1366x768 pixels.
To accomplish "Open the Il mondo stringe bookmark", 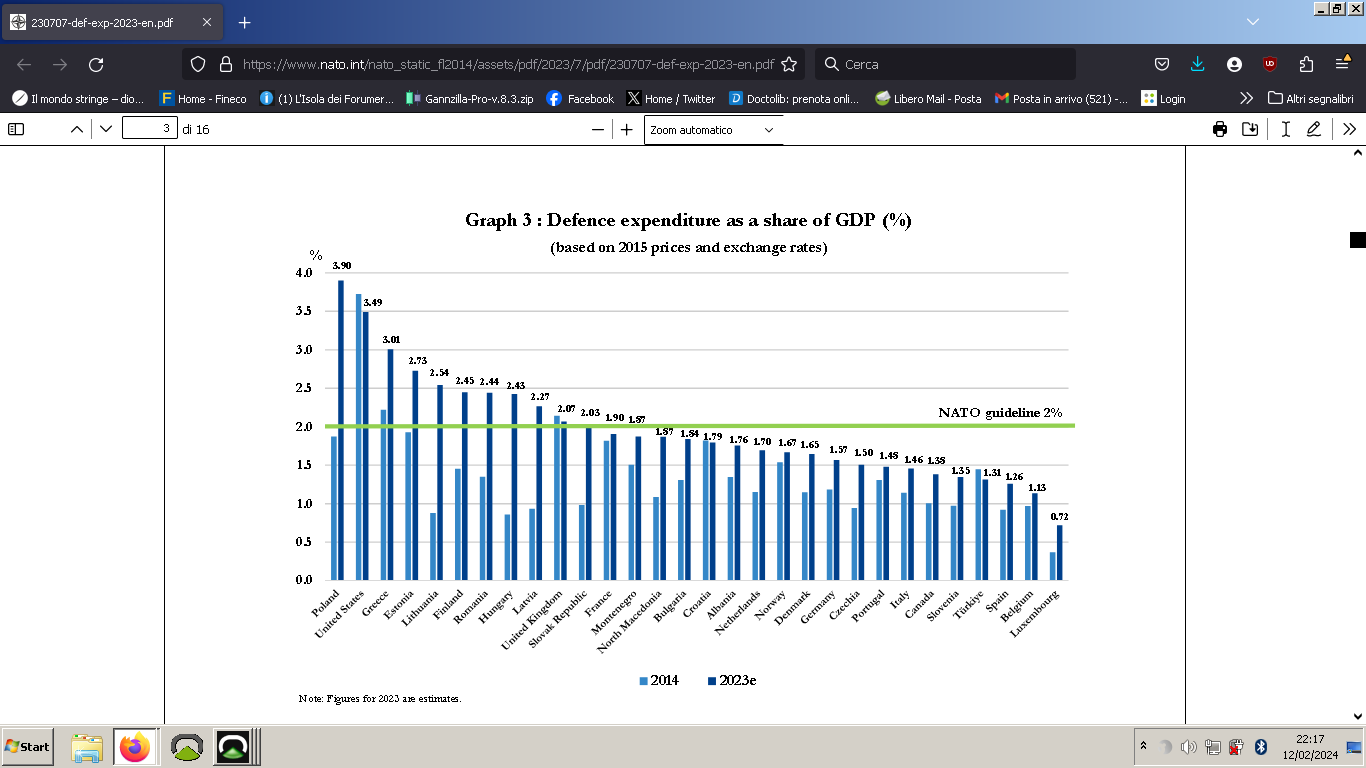I will point(78,98).
